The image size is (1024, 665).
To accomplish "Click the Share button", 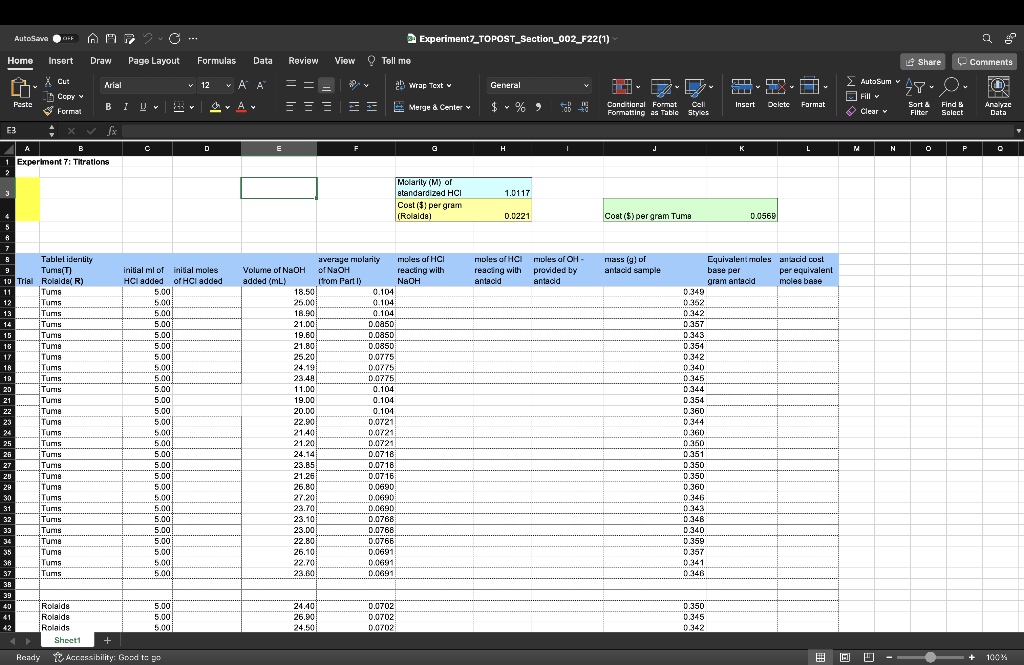I will coord(922,62).
